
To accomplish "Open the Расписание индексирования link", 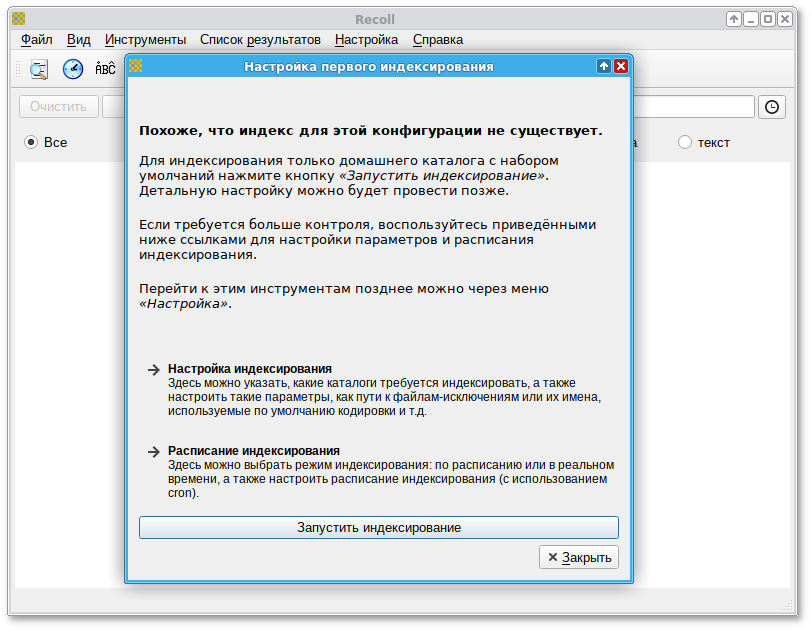I will pyautogui.click(x=254, y=451).
